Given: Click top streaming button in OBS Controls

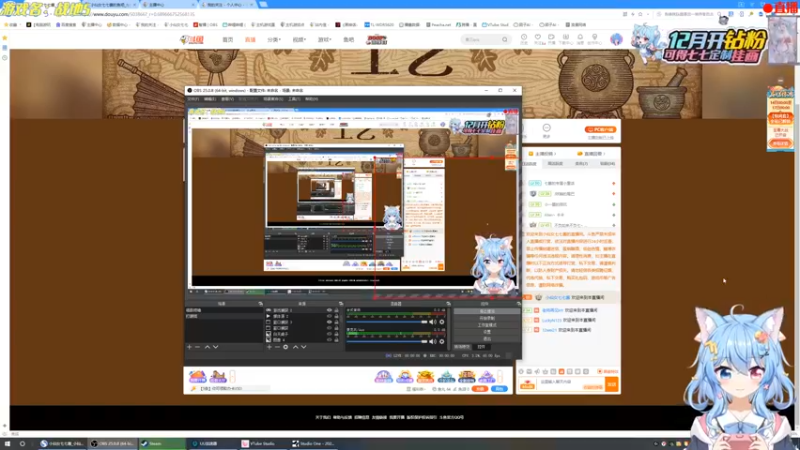Looking at the screenshot, I should pyautogui.click(x=487, y=311).
